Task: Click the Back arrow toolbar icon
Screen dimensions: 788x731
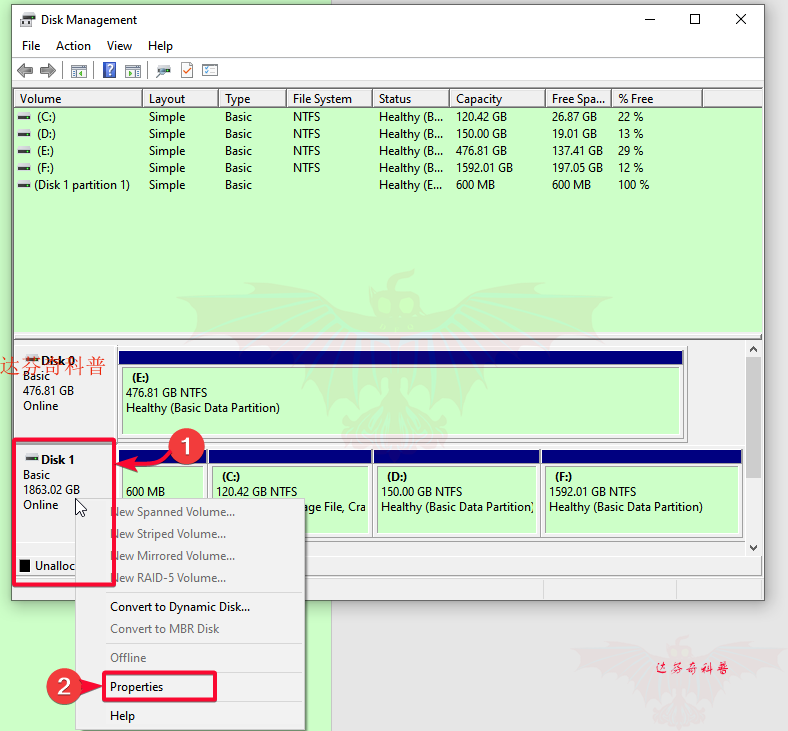Action: click(24, 71)
